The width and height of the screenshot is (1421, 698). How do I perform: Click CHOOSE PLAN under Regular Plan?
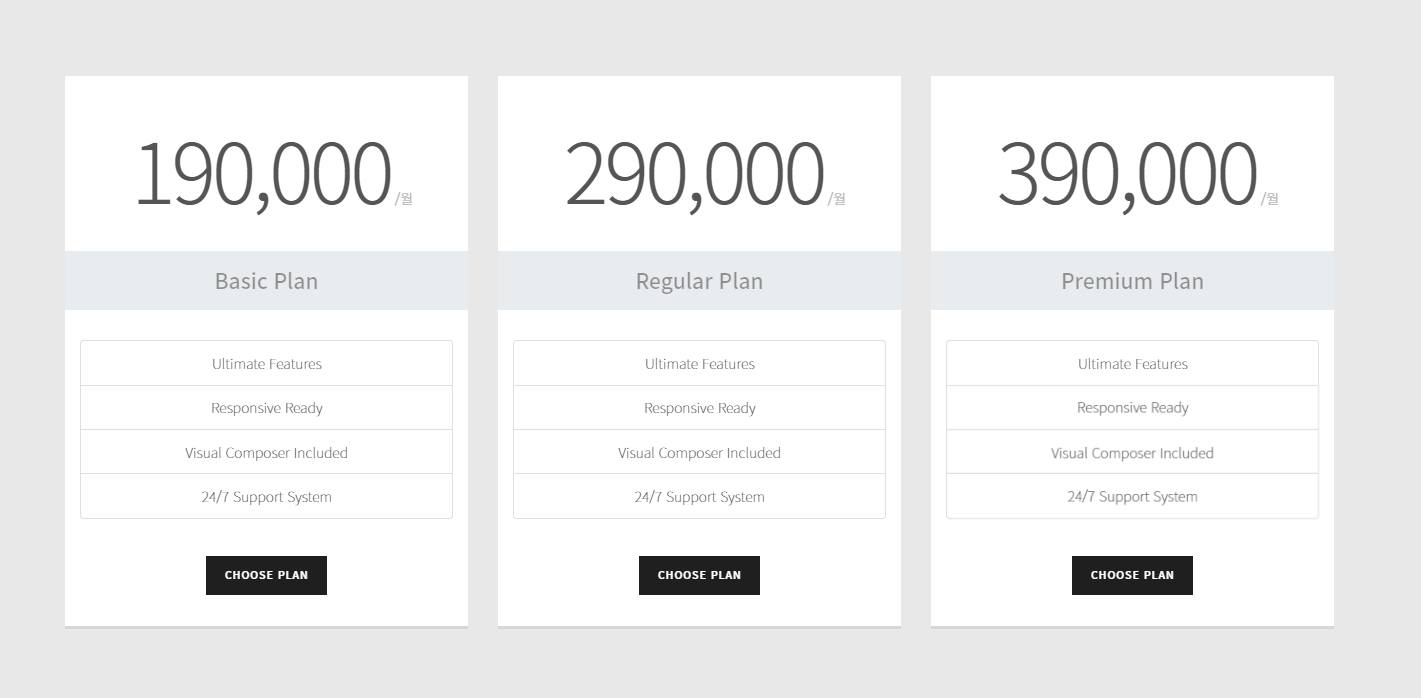[699, 575]
